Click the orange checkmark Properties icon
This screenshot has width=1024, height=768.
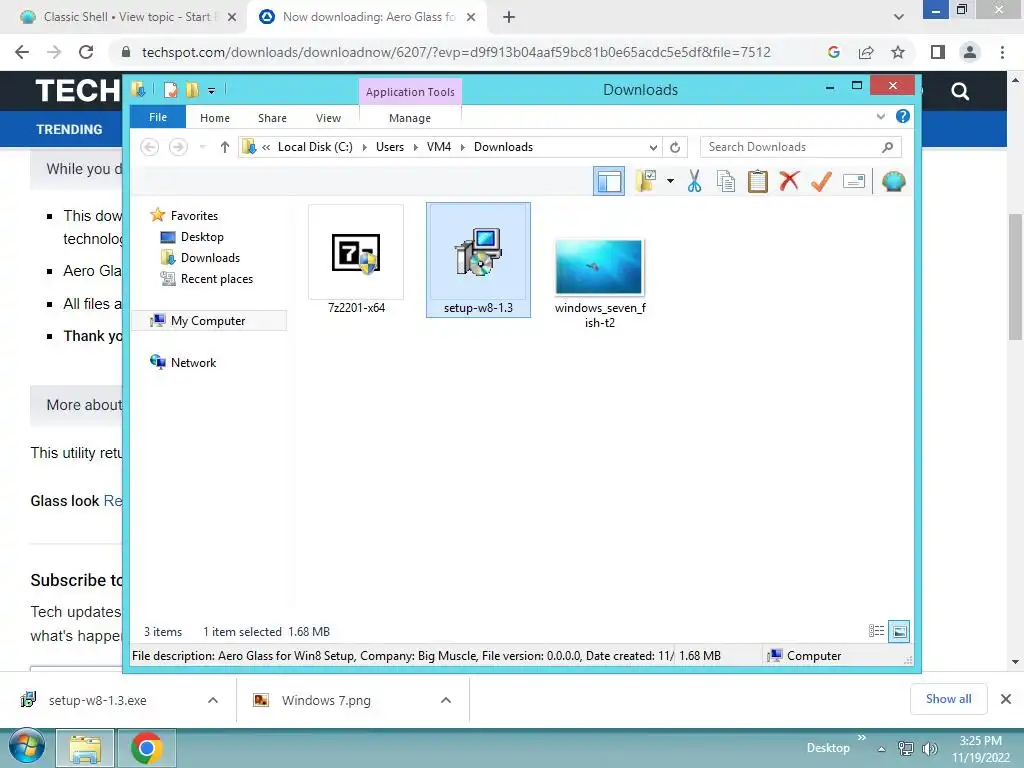coord(821,181)
